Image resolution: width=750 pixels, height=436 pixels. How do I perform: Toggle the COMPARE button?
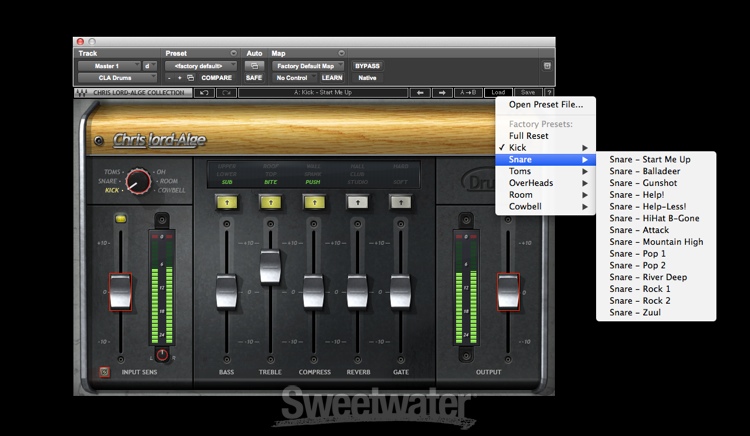pos(216,78)
